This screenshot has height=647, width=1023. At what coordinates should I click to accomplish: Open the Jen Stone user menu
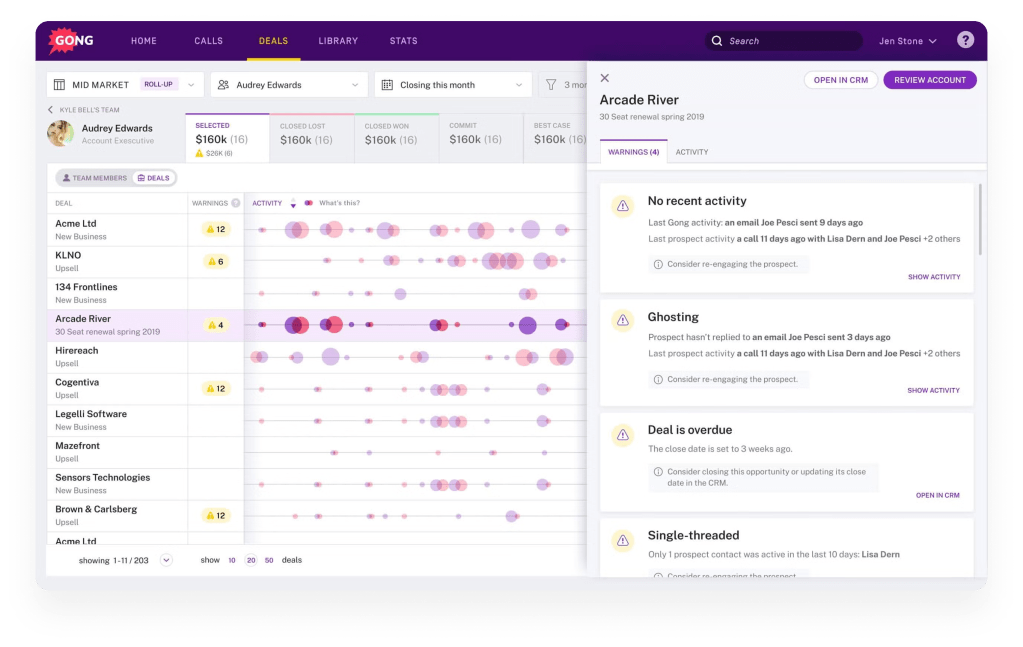tap(908, 41)
